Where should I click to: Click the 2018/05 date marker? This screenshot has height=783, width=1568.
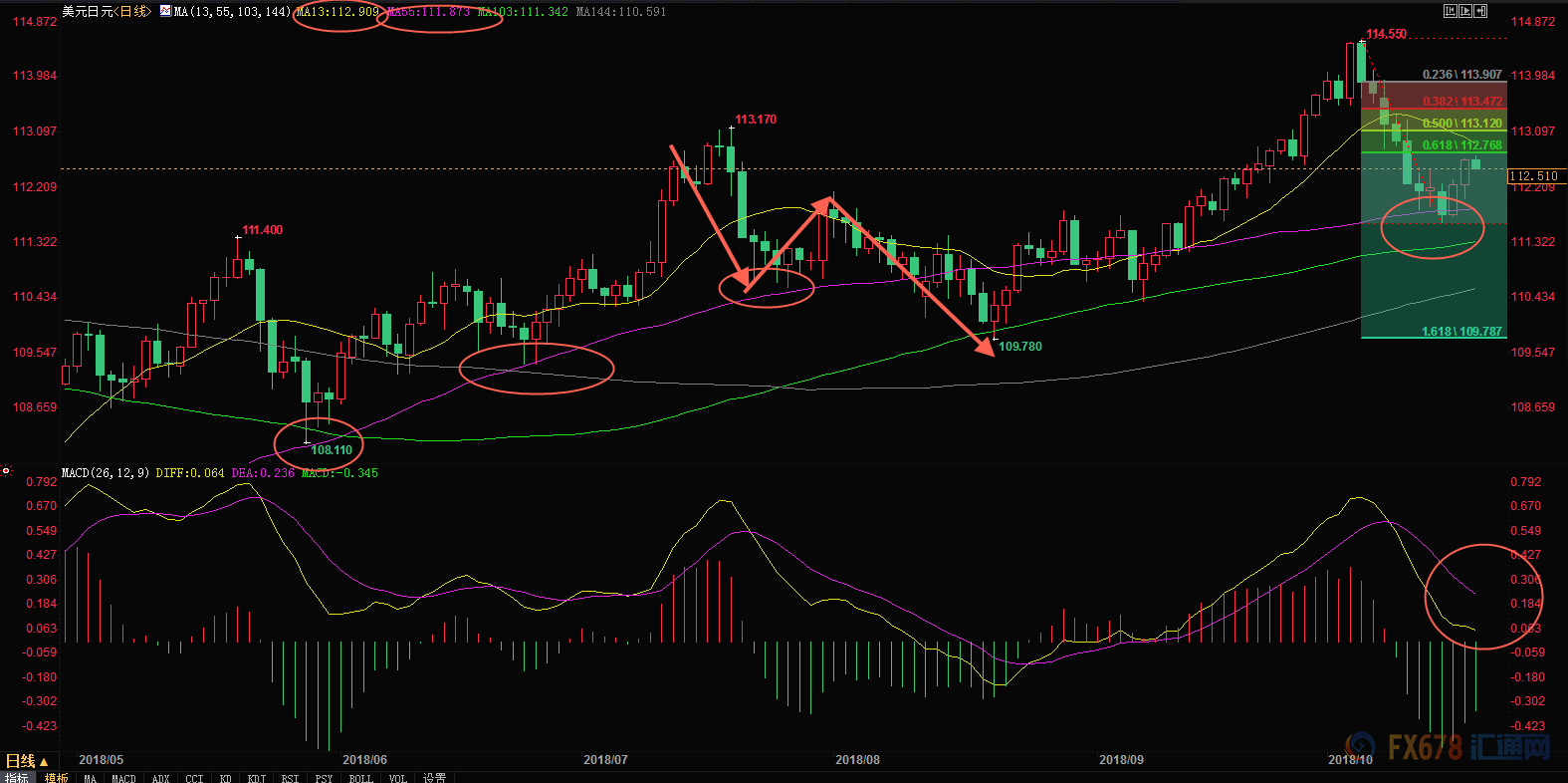(102, 760)
